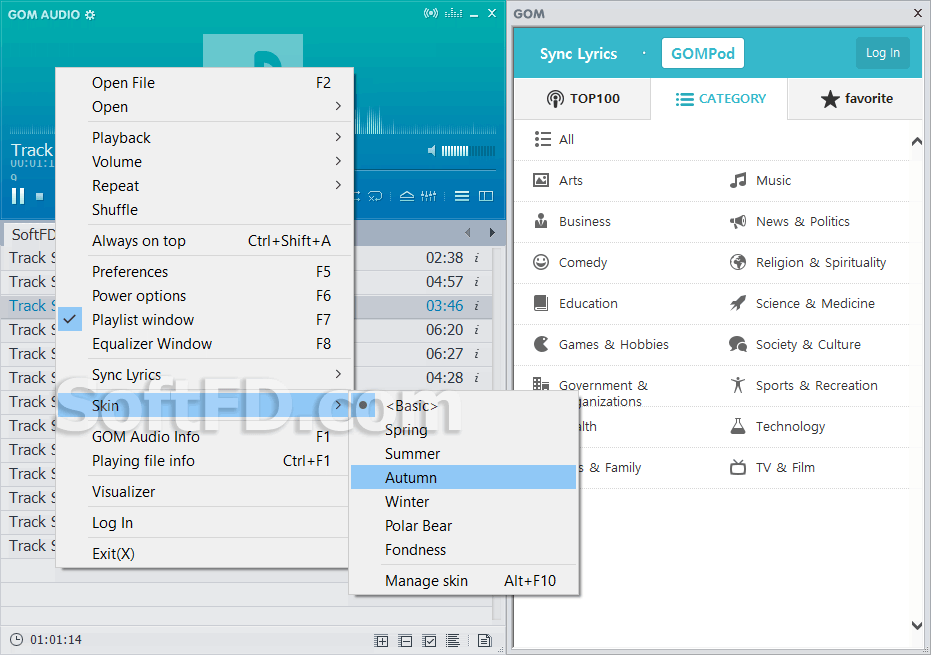The image size is (931, 655).
Task: Switch to the Winter skin
Action: point(464,502)
